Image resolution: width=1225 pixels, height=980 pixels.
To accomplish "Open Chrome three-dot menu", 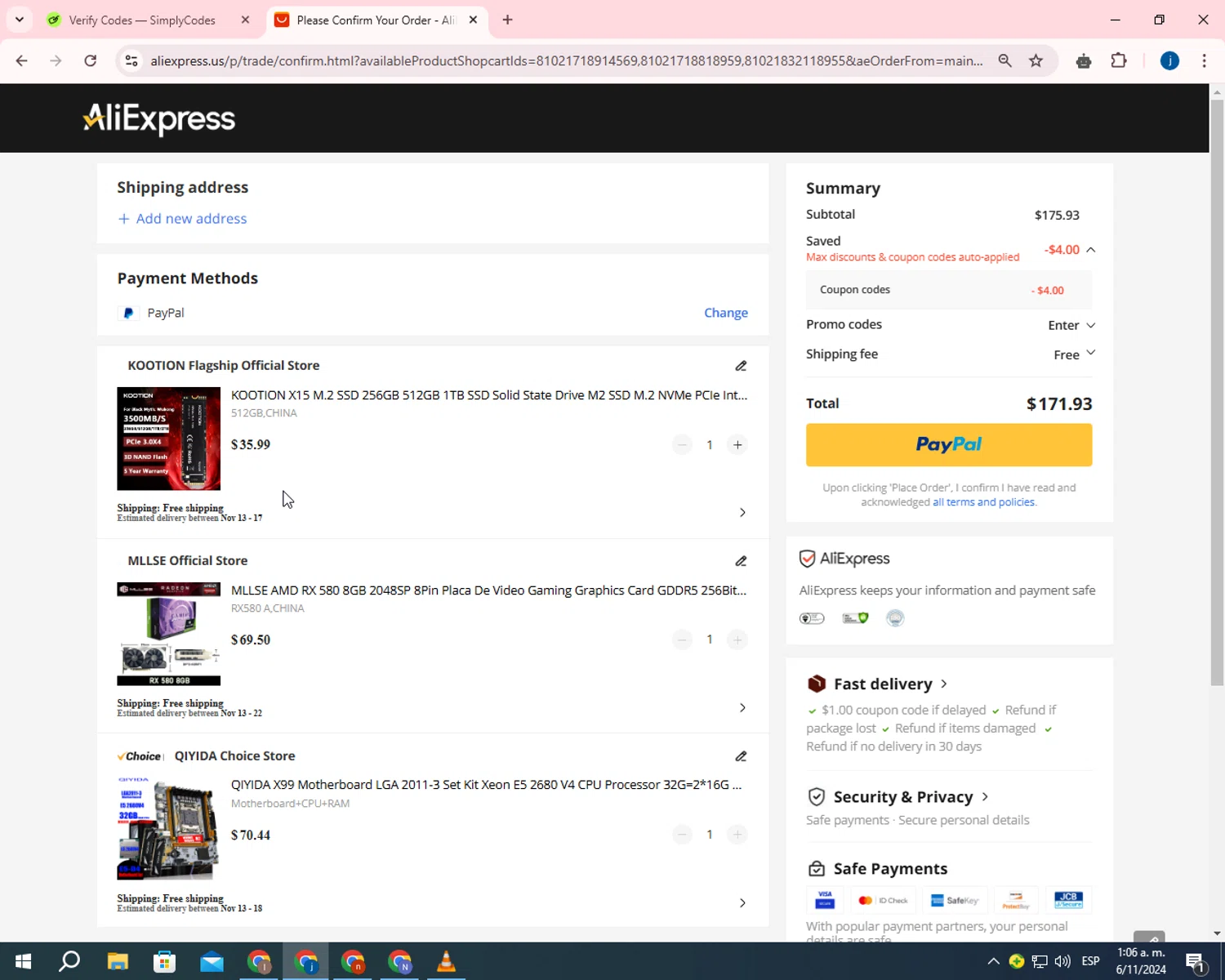I will pos(1204,60).
